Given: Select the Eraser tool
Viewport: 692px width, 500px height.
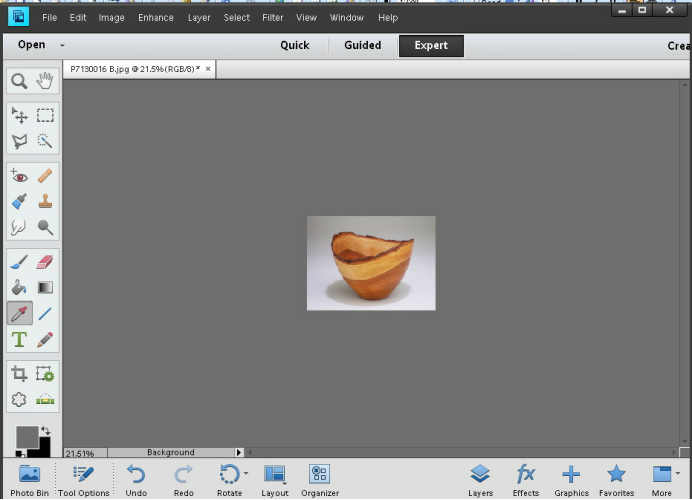Looking at the screenshot, I should pyautogui.click(x=45, y=262).
